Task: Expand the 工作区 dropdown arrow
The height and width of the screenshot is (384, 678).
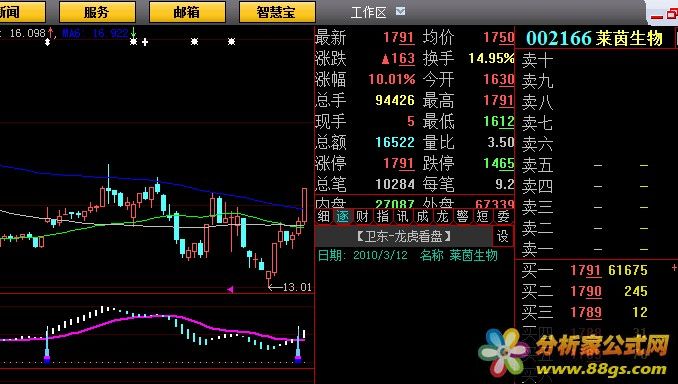Action: [401, 11]
